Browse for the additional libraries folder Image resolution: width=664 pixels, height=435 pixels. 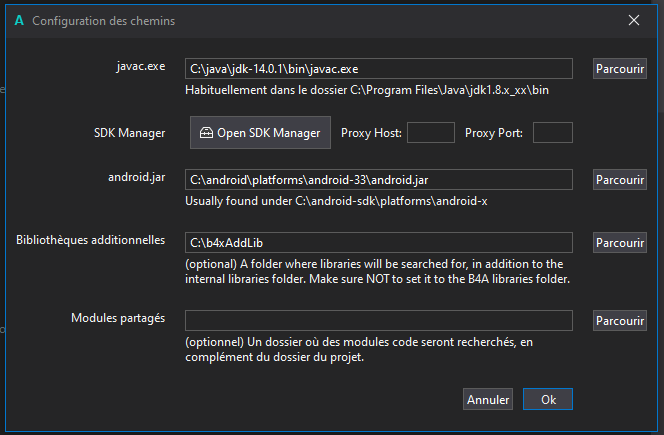click(619, 242)
